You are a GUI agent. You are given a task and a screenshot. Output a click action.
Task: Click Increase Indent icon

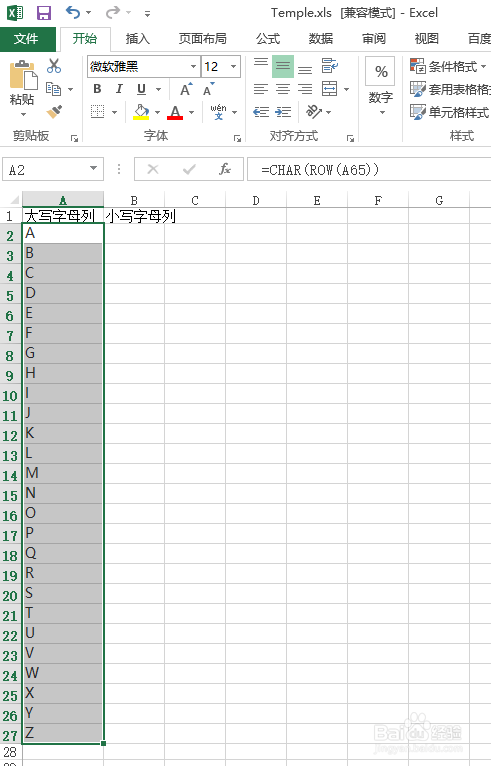[283, 112]
